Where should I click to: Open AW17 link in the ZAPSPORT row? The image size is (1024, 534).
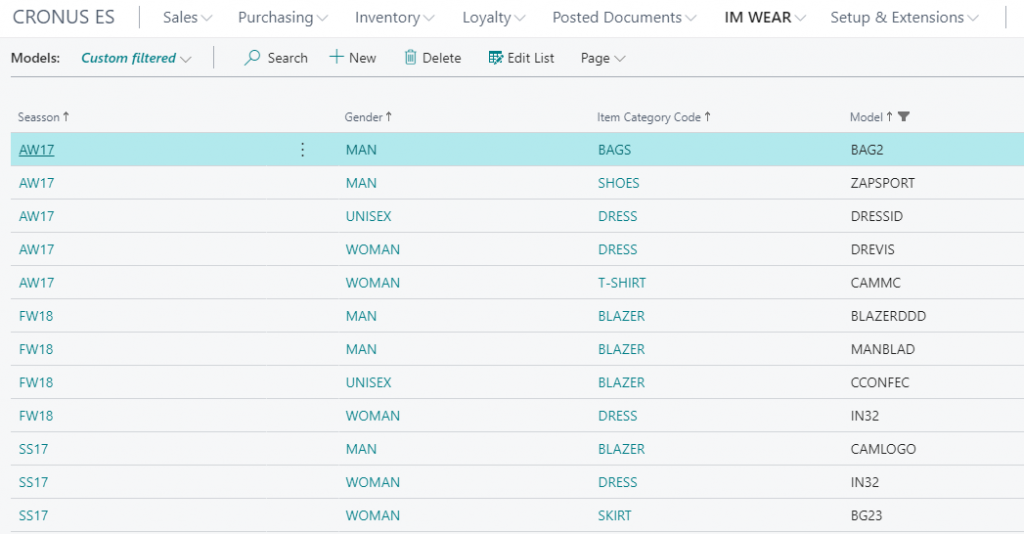coord(37,183)
